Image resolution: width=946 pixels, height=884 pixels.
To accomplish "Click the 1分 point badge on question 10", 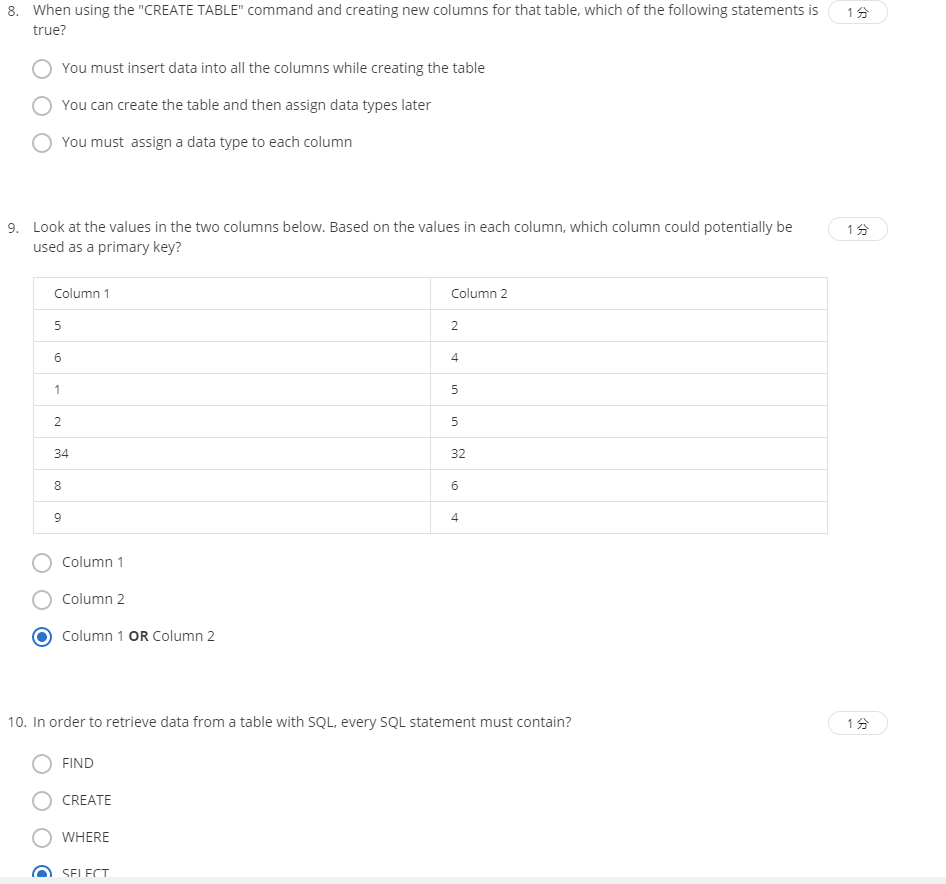I will click(857, 722).
